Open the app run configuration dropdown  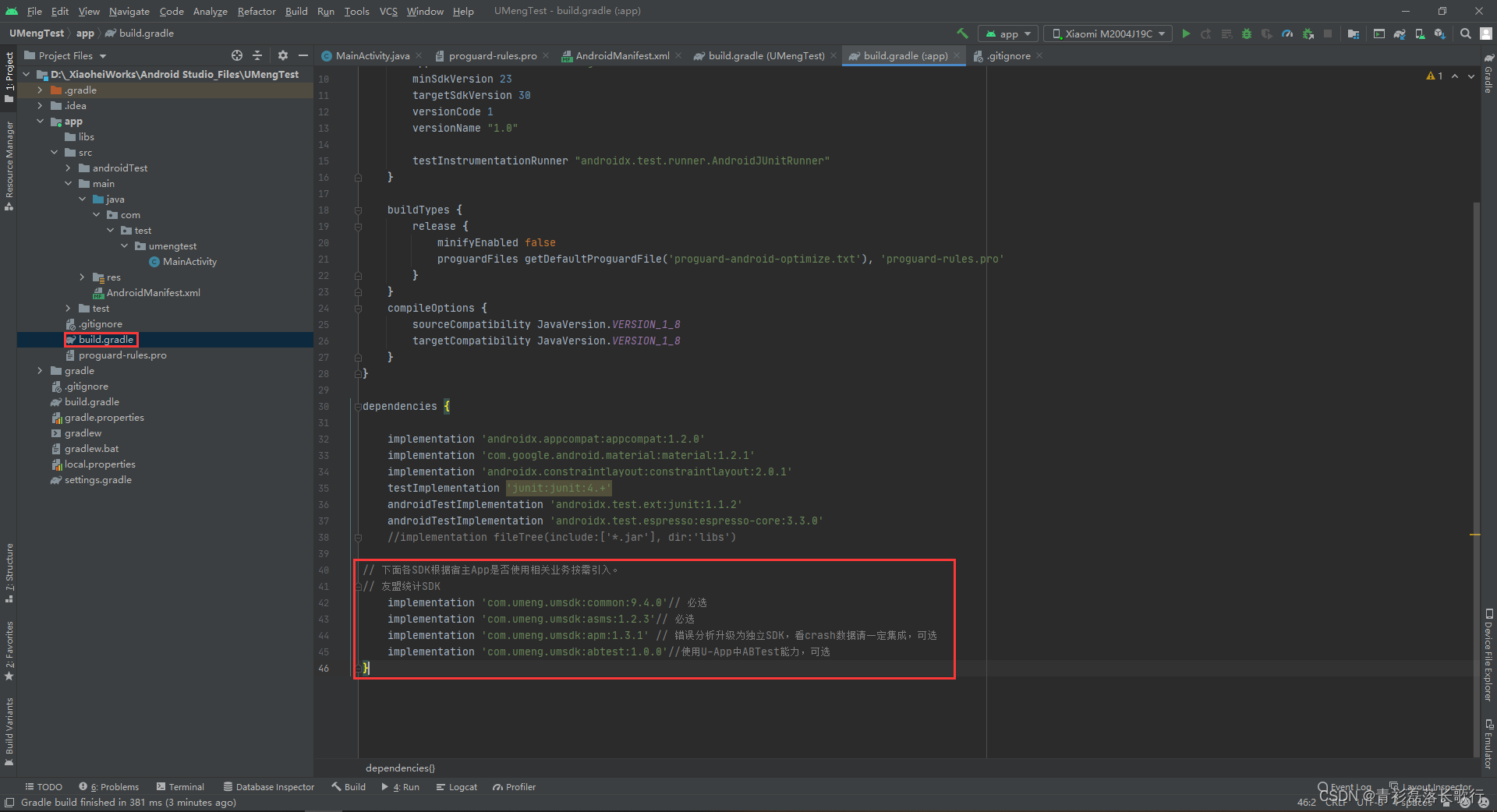(x=1007, y=34)
